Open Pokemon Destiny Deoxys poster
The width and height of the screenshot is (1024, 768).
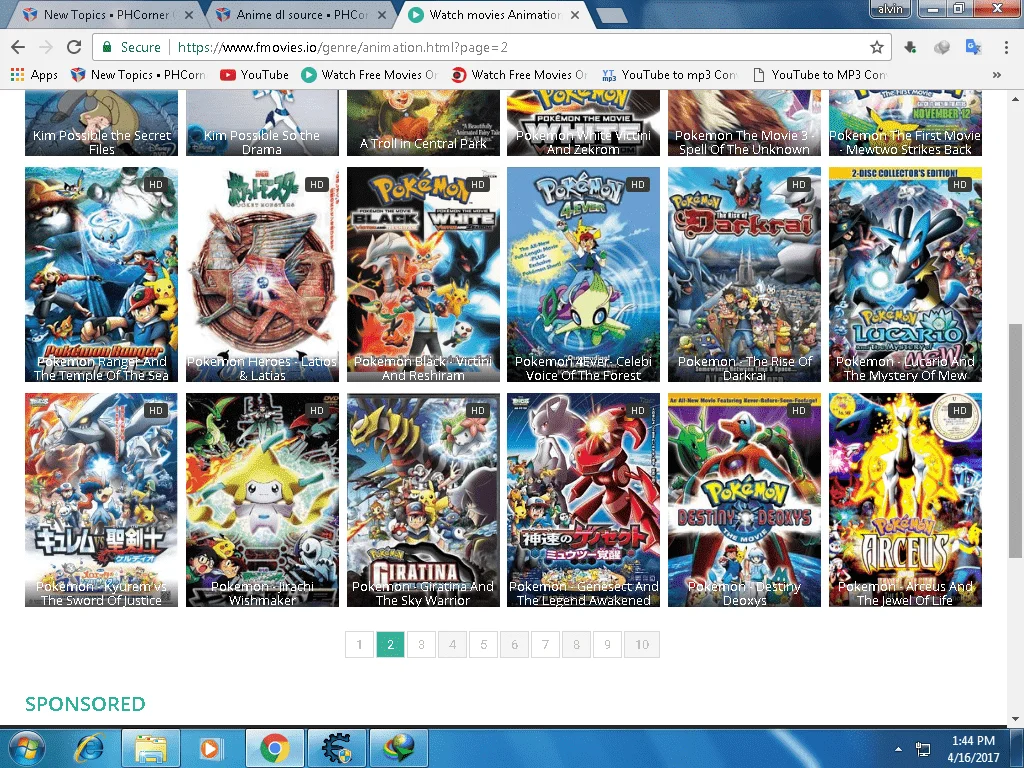pyautogui.click(x=744, y=500)
